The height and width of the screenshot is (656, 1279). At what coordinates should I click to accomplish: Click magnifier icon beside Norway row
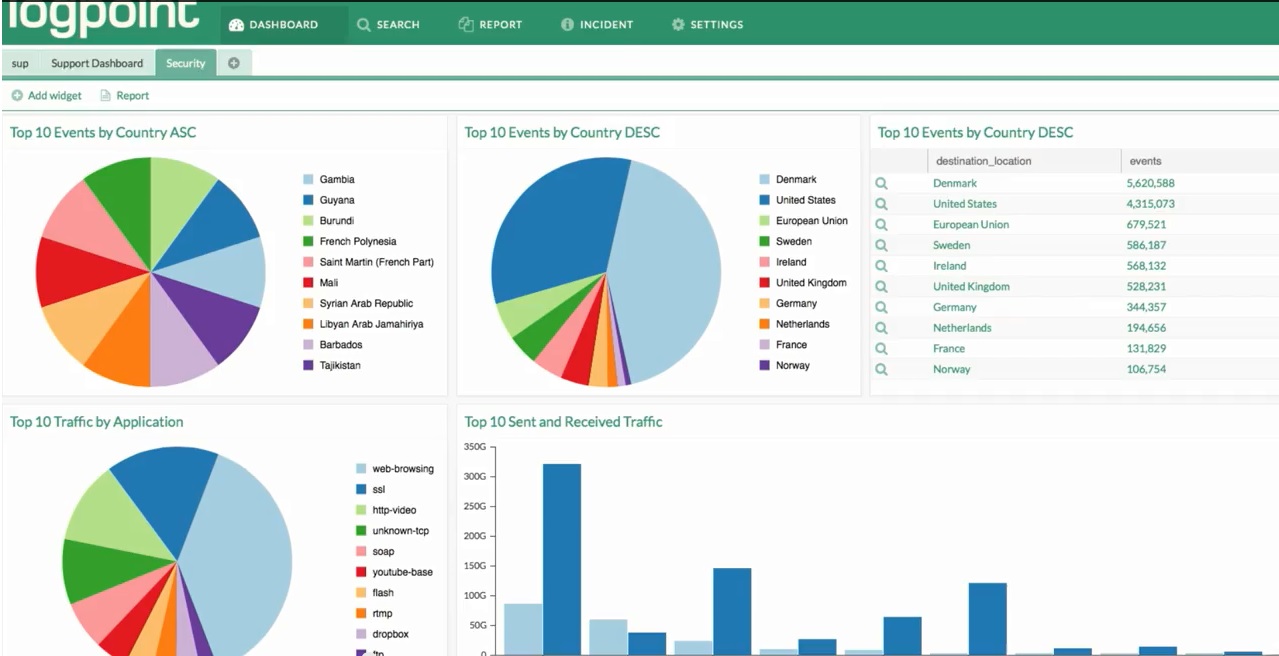[881, 369]
